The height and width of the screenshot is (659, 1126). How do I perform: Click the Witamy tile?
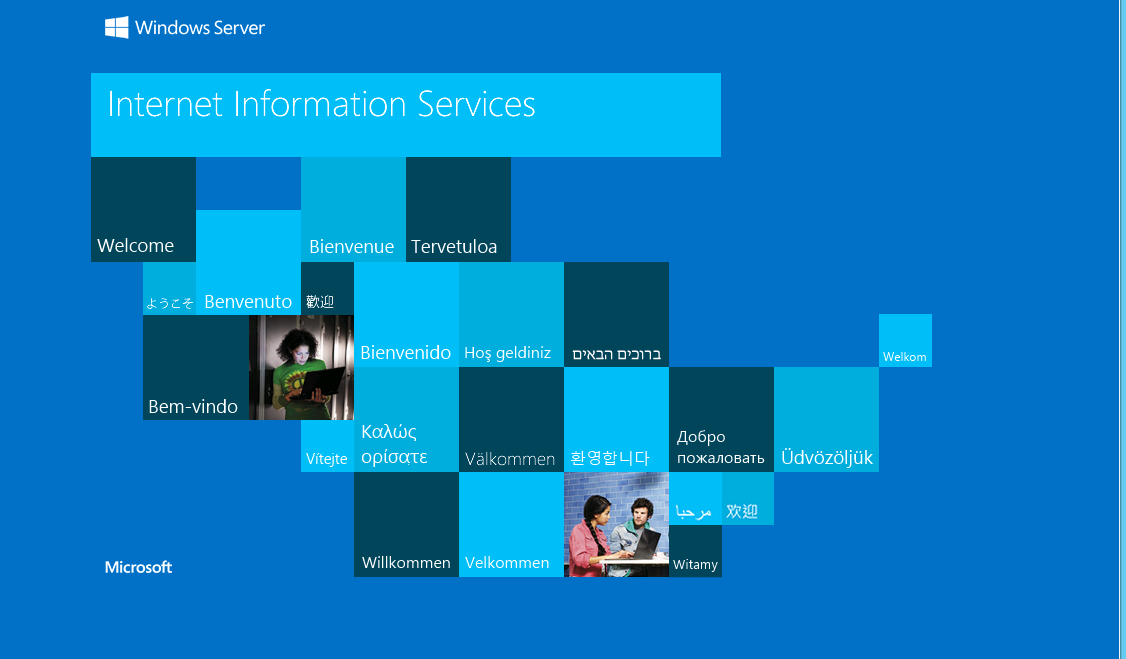pos(695,551)
